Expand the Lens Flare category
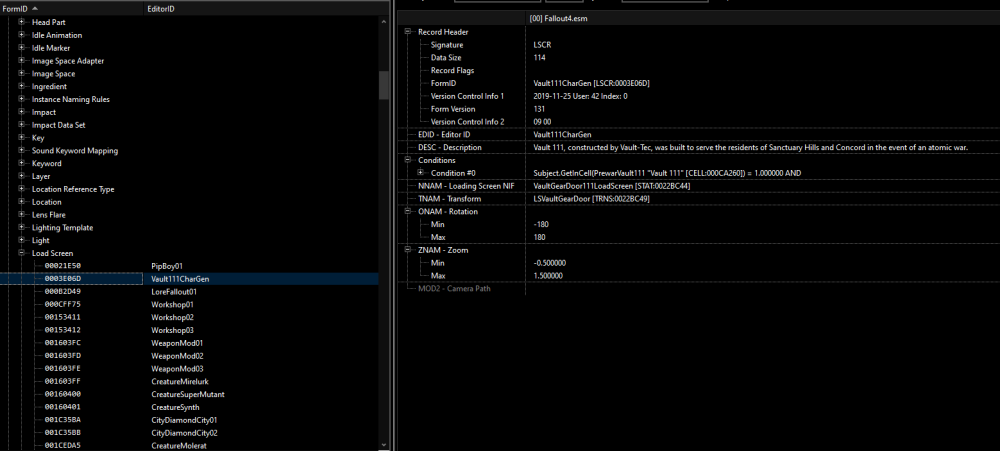 coord(21,215)
